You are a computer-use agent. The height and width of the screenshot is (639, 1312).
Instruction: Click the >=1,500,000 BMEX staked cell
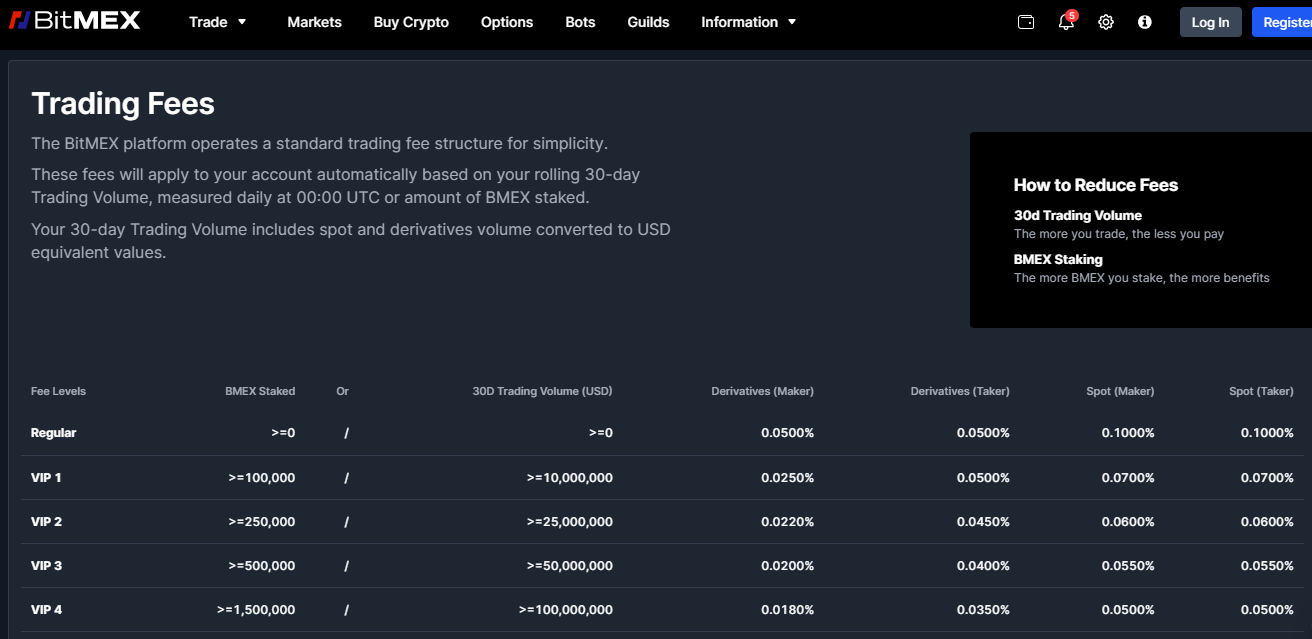point(256,610)
